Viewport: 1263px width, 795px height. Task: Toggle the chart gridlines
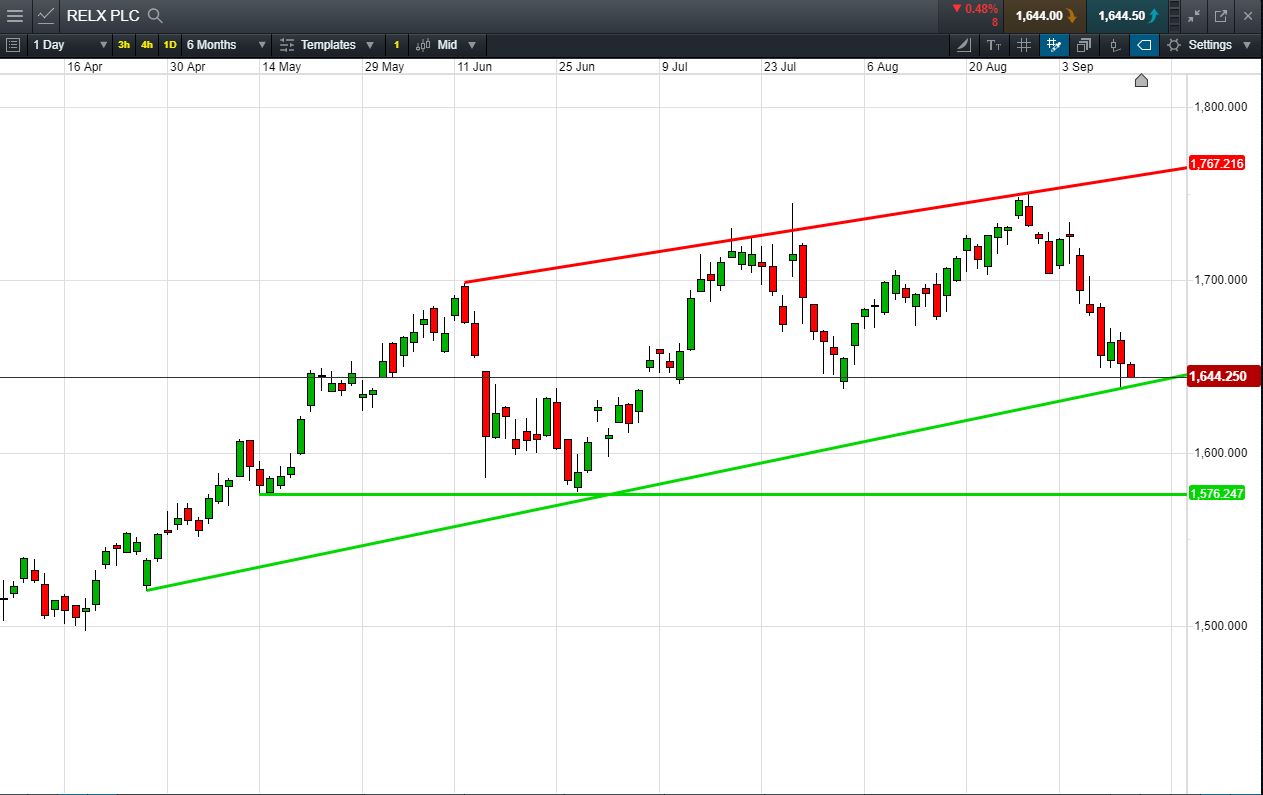click(x=1023, y=45)
